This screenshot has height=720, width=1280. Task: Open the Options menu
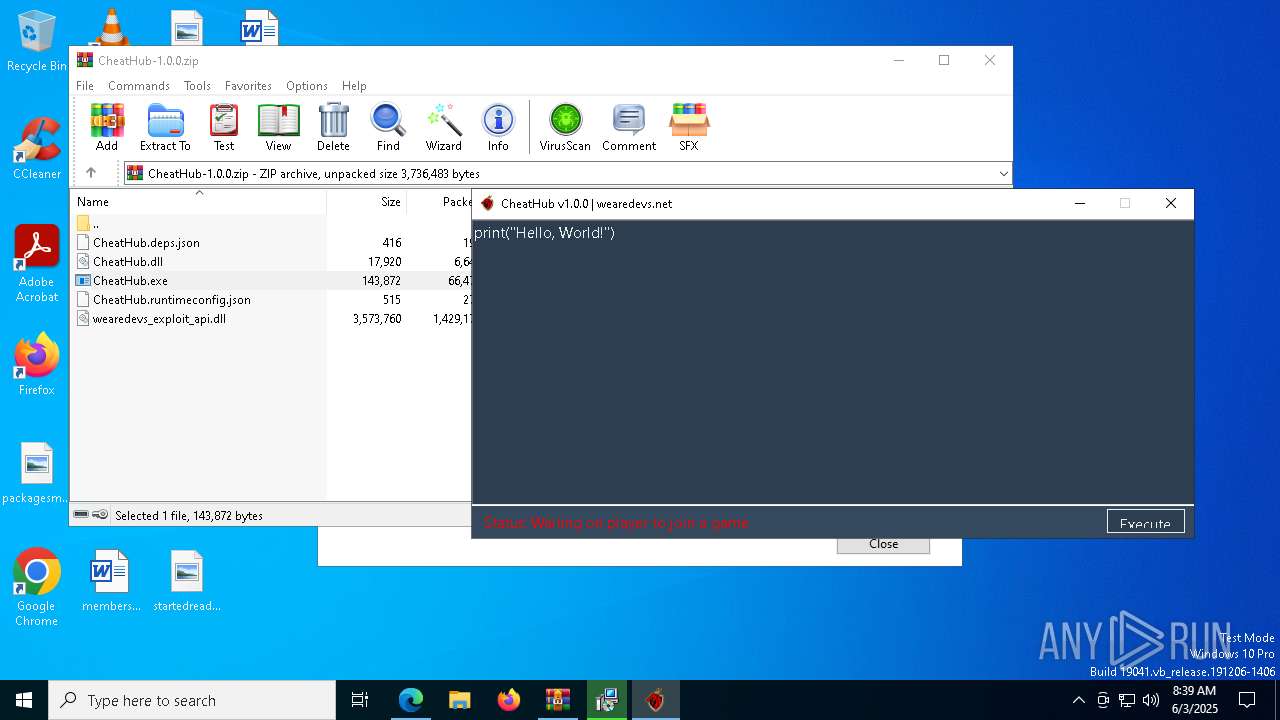[307, 86]
